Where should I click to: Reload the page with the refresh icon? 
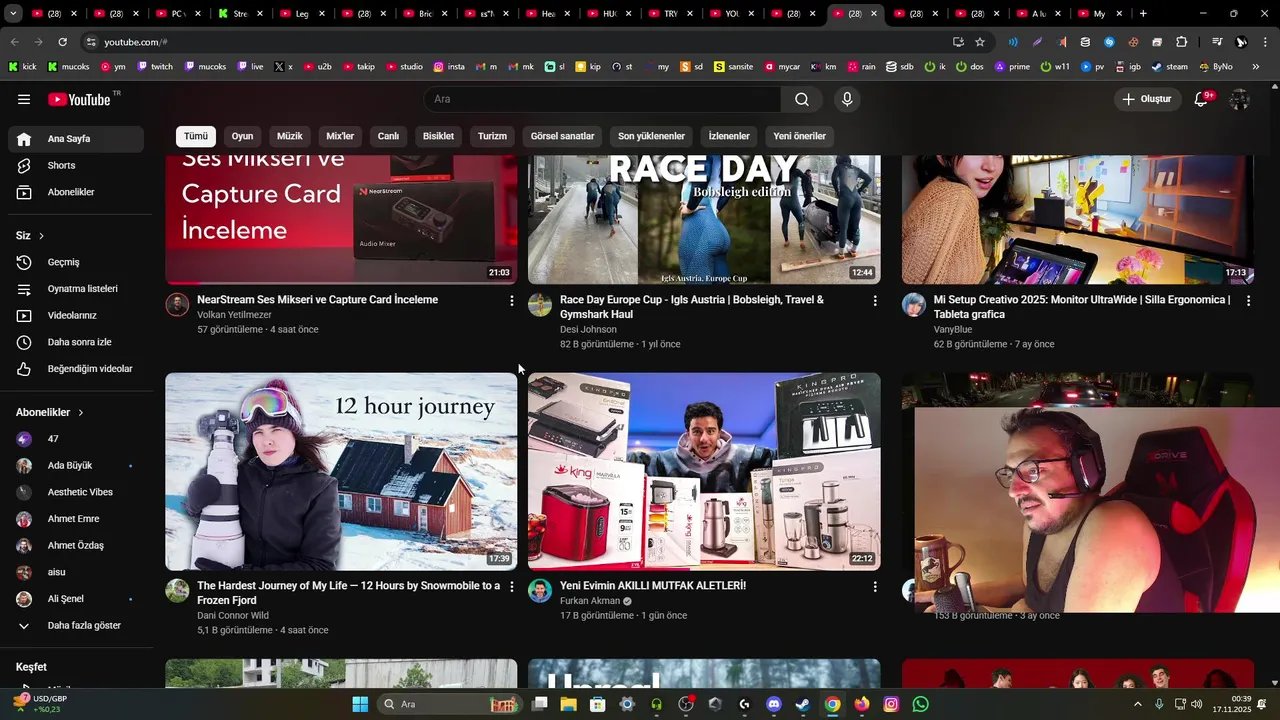(62, 42)
